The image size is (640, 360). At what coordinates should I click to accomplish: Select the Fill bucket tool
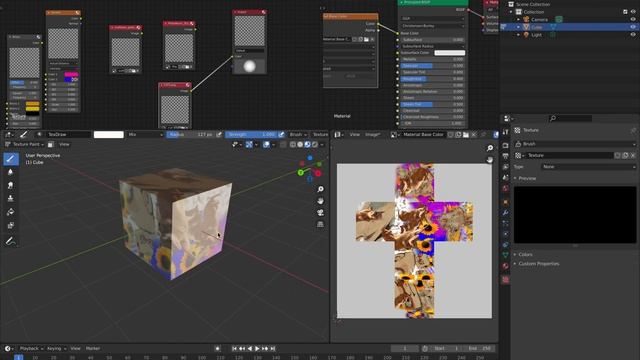[x=11, y=212]
